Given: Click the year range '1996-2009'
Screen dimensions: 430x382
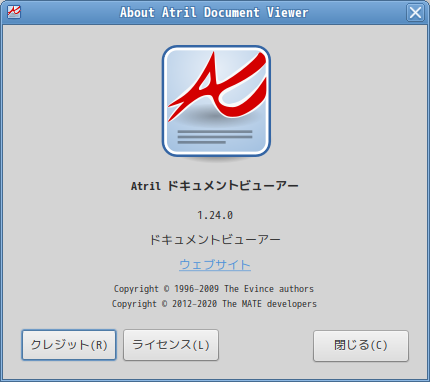Looking at the screenshot, I should pos(197,289).
